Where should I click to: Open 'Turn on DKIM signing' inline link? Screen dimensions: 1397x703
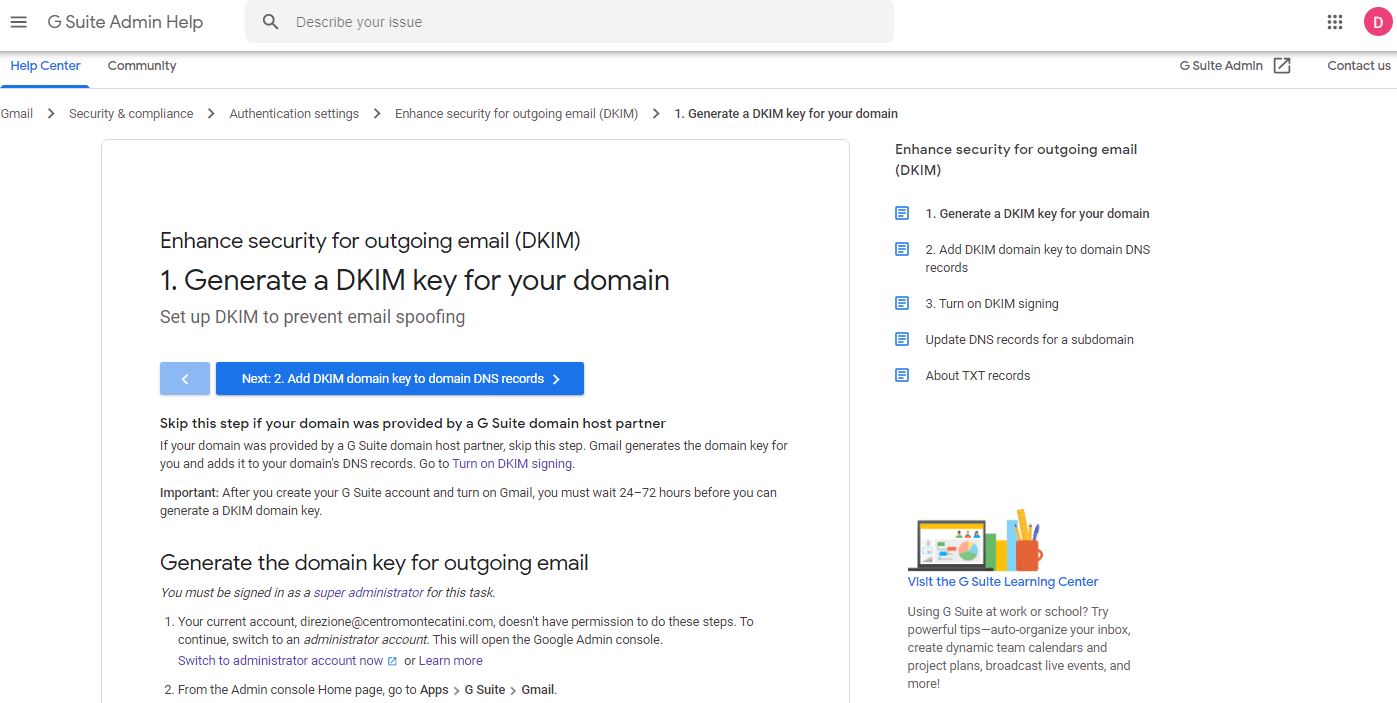pyautogui.click(x=512, y=464)
